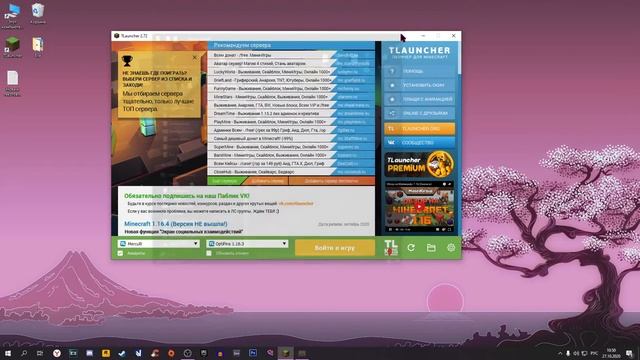Click the TL mods icon in the bottom bar
This screenshot has width=640, height=360.
391,247
